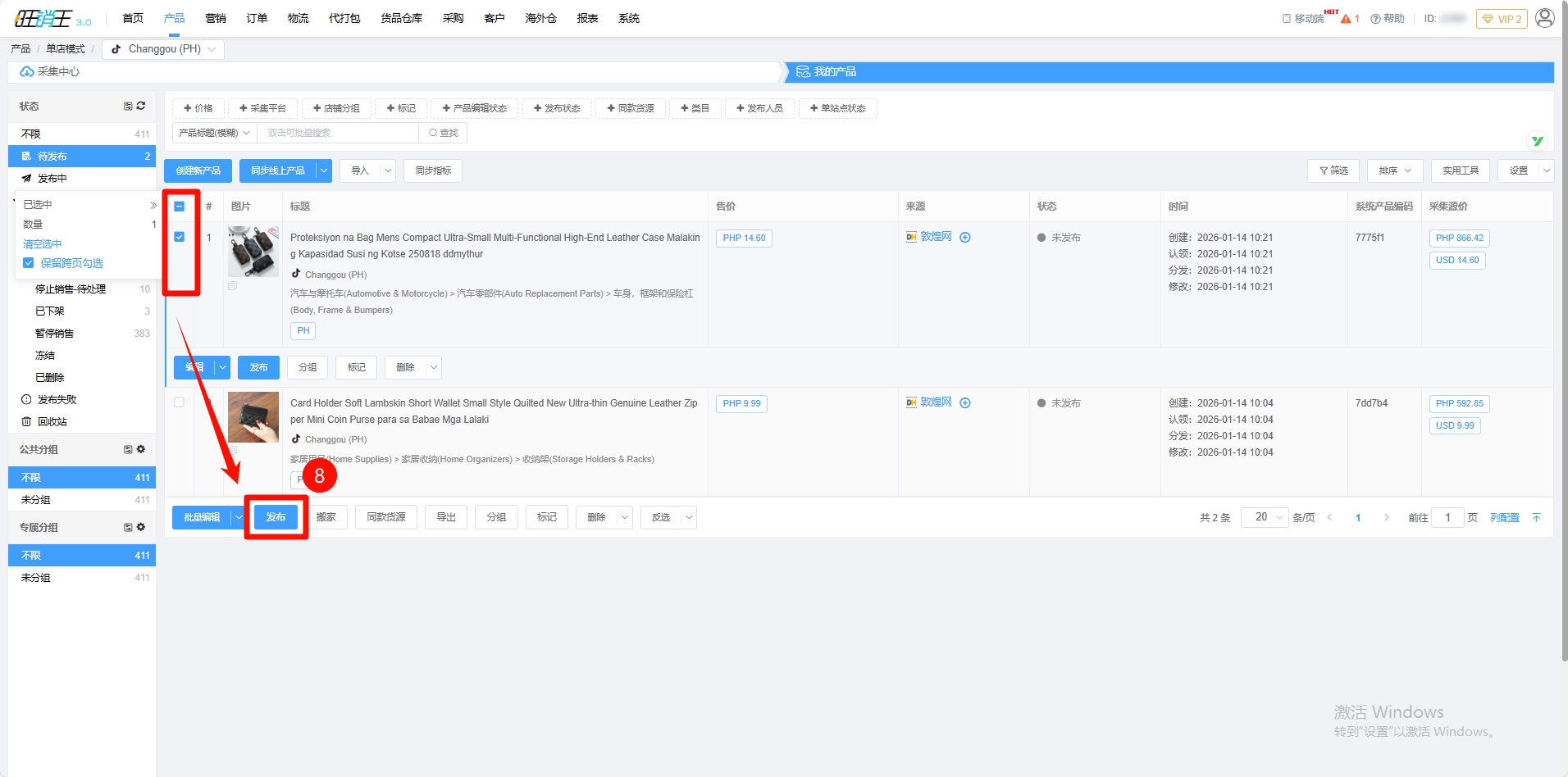Go to next page arrow
Image resolution: width=1568 pixels, height=777 pixels.
coord(1386,517)
